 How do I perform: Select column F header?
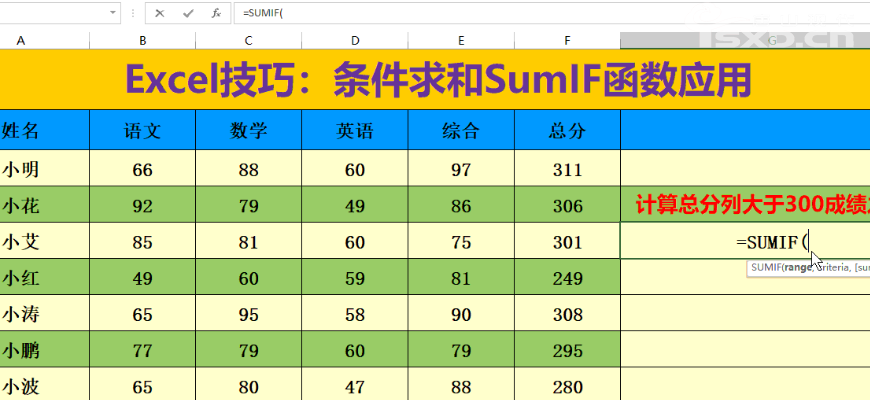[567, 40]
